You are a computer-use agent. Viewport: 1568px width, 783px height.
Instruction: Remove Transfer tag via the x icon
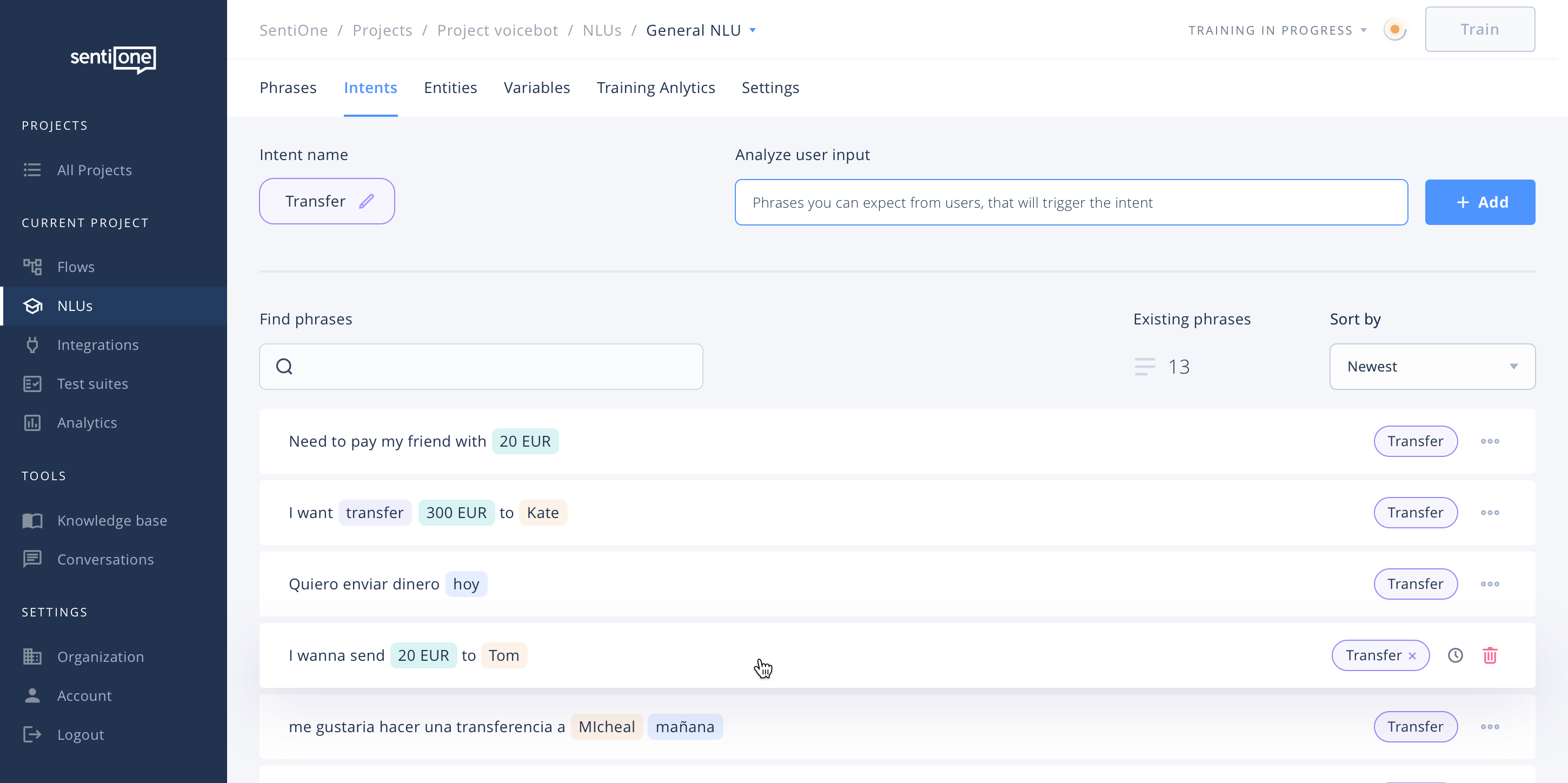(x=1412, y=656)
